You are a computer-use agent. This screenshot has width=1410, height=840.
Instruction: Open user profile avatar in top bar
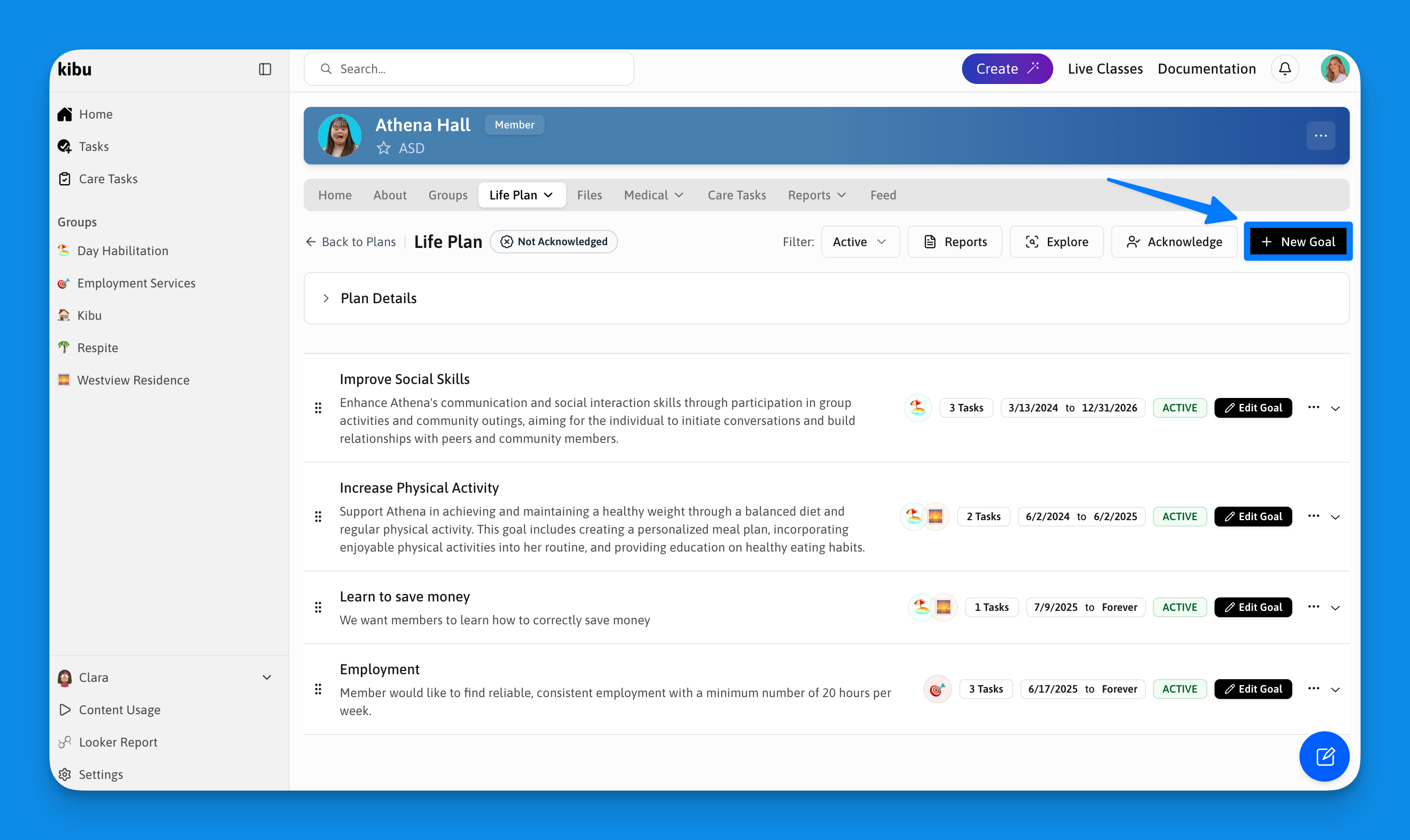pyautogui.click(x=1335, y=69)
